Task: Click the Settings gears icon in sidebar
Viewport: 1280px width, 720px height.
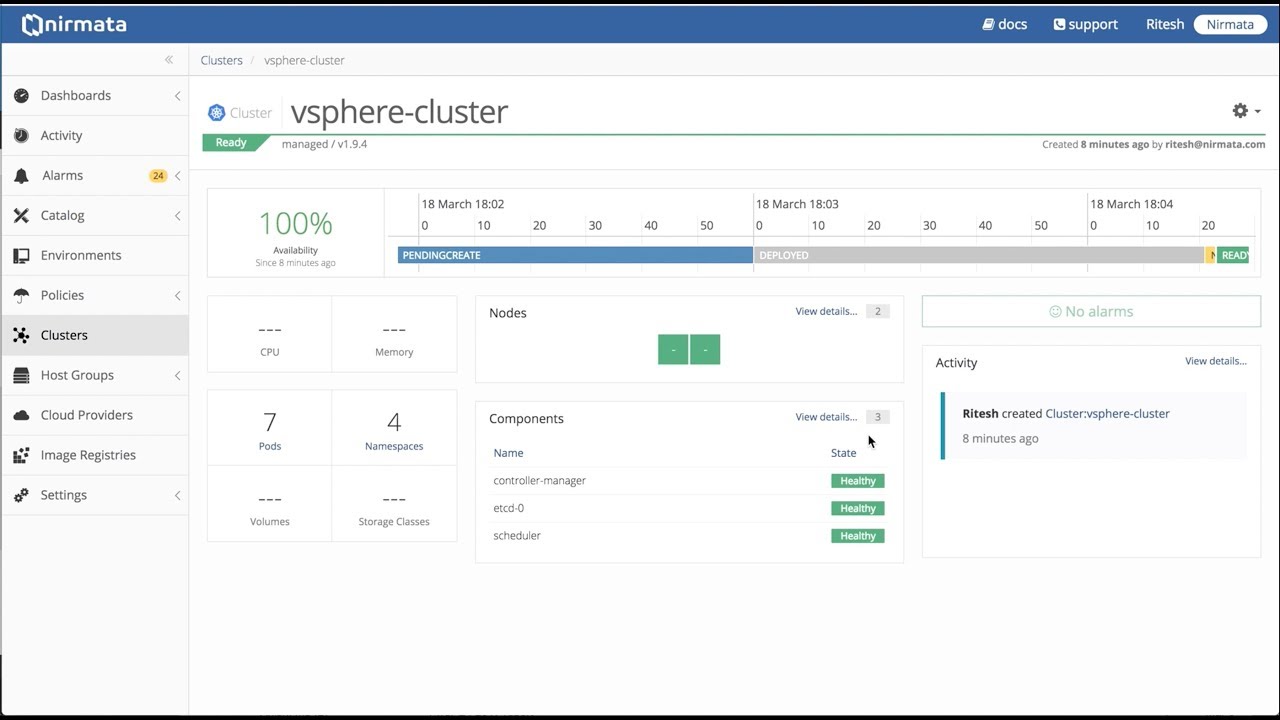Action: click(x=21, y=496)
